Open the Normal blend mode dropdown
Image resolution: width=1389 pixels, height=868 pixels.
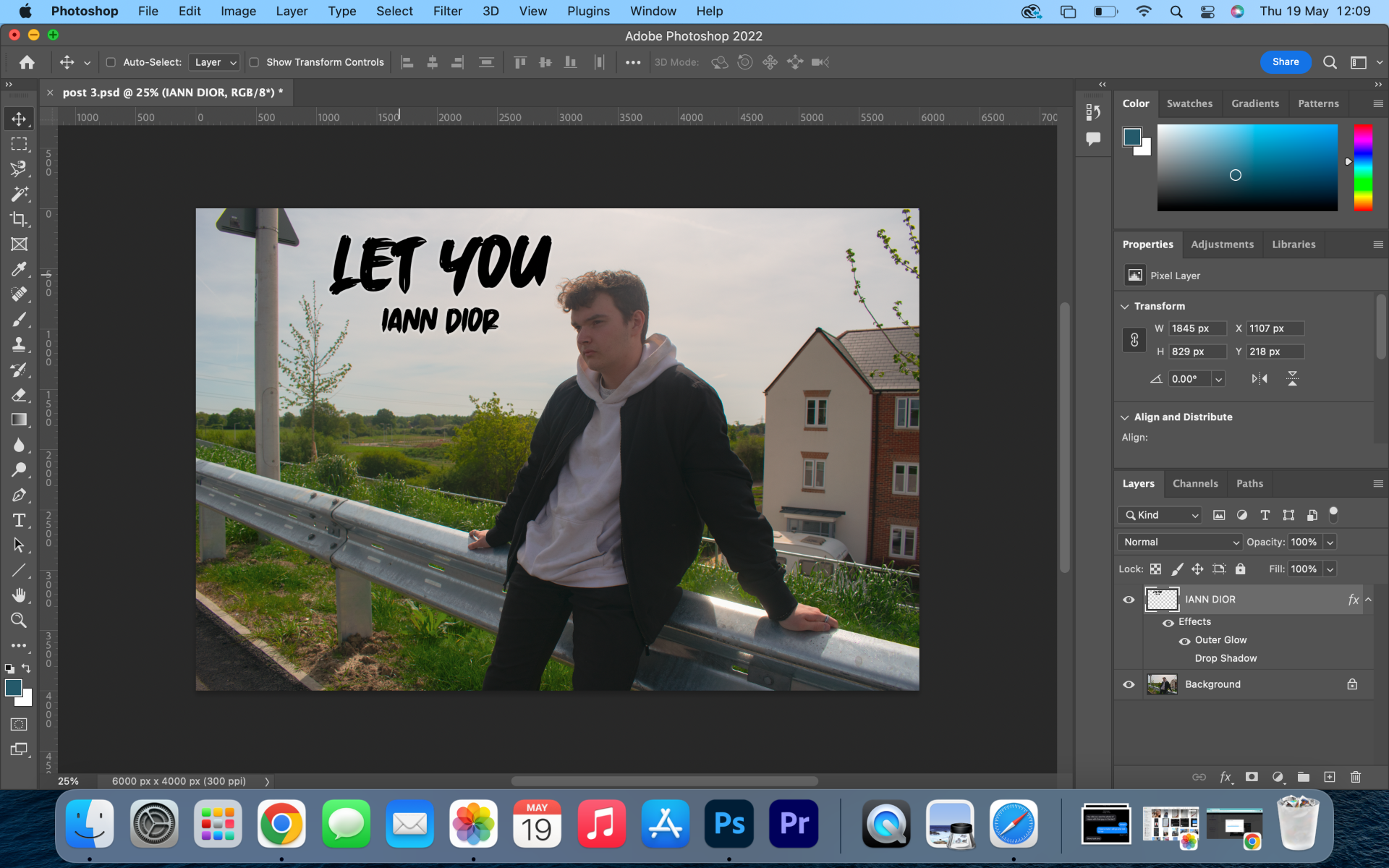click(x=1179, y=542)
